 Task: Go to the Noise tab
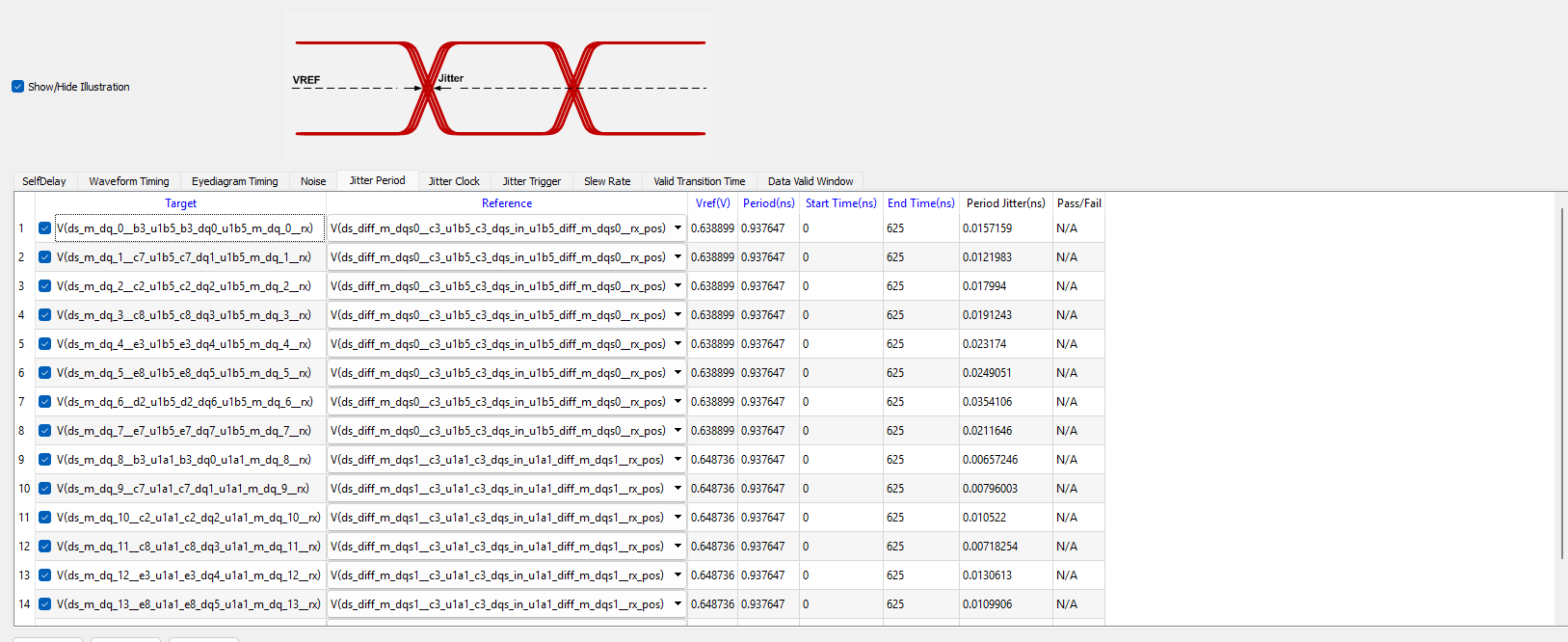[313, 181]
